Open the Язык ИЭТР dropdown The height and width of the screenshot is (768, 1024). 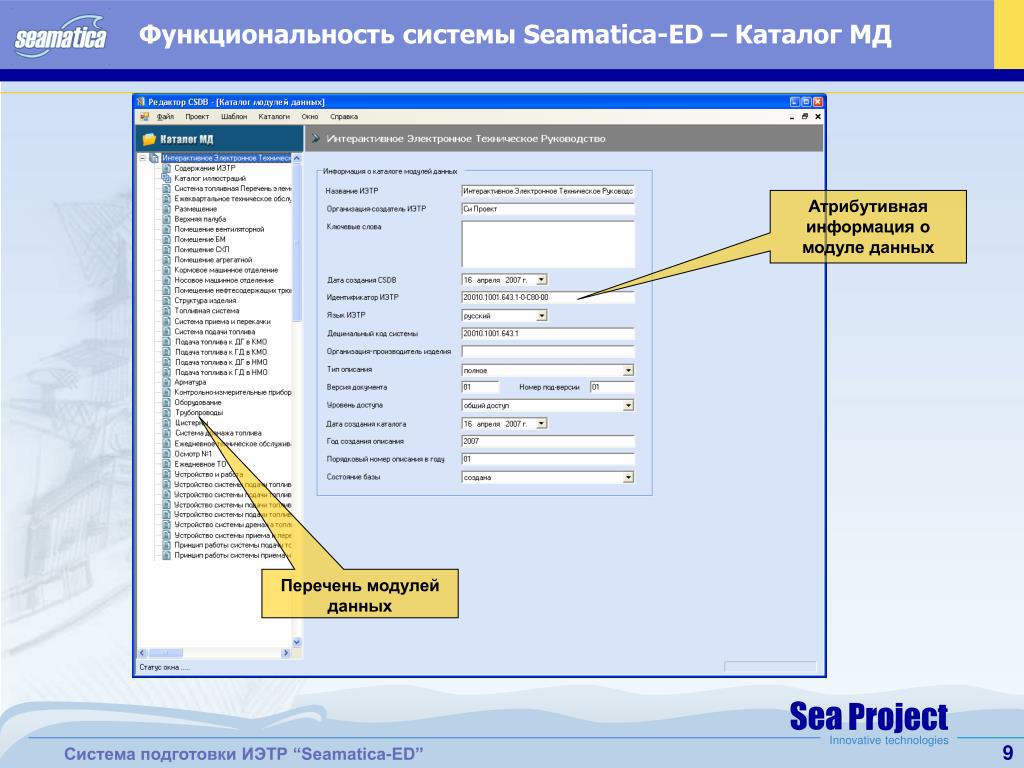(541, 315)
